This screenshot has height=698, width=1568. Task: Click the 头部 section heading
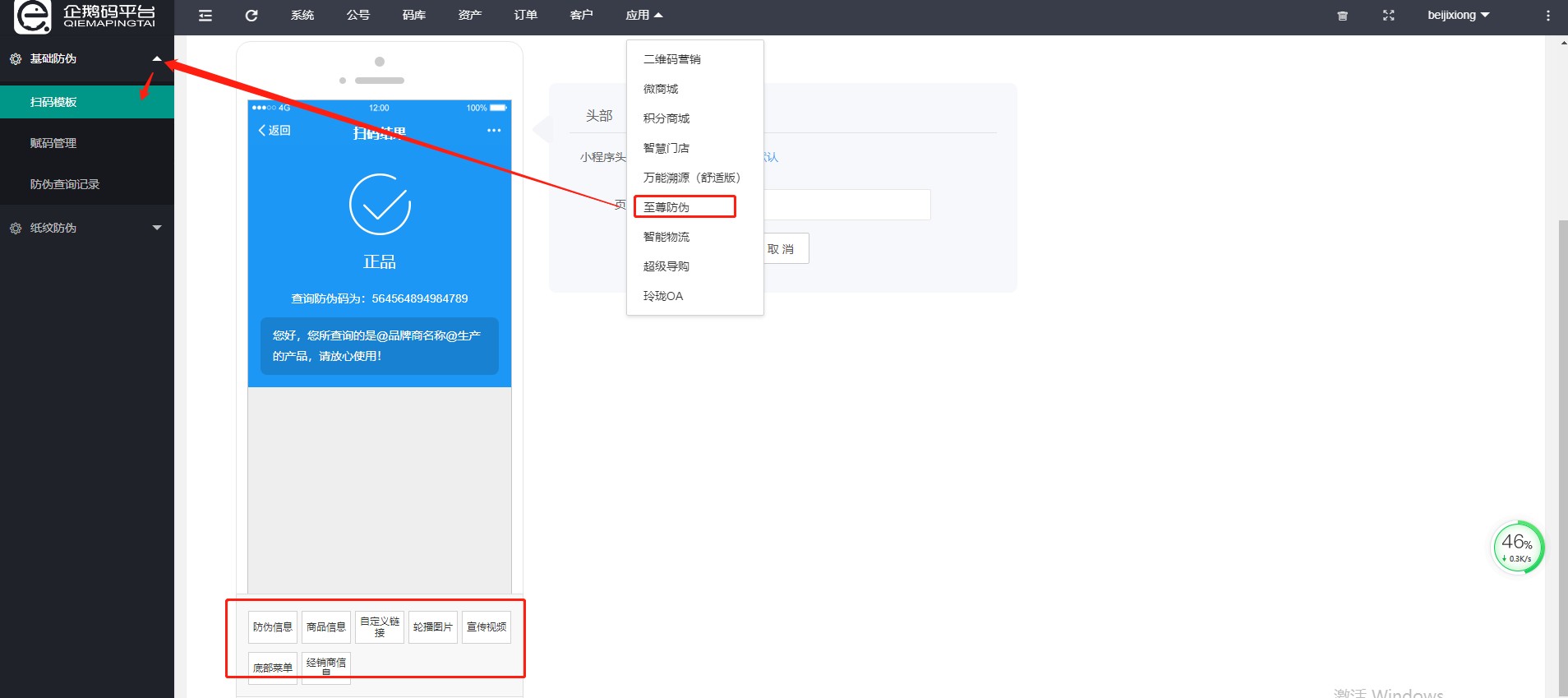pyautogui.click(x=599, y=116)
